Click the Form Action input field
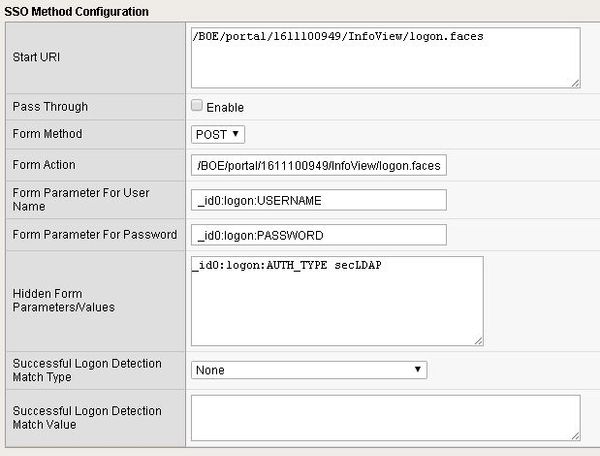 tap(318, 165)
